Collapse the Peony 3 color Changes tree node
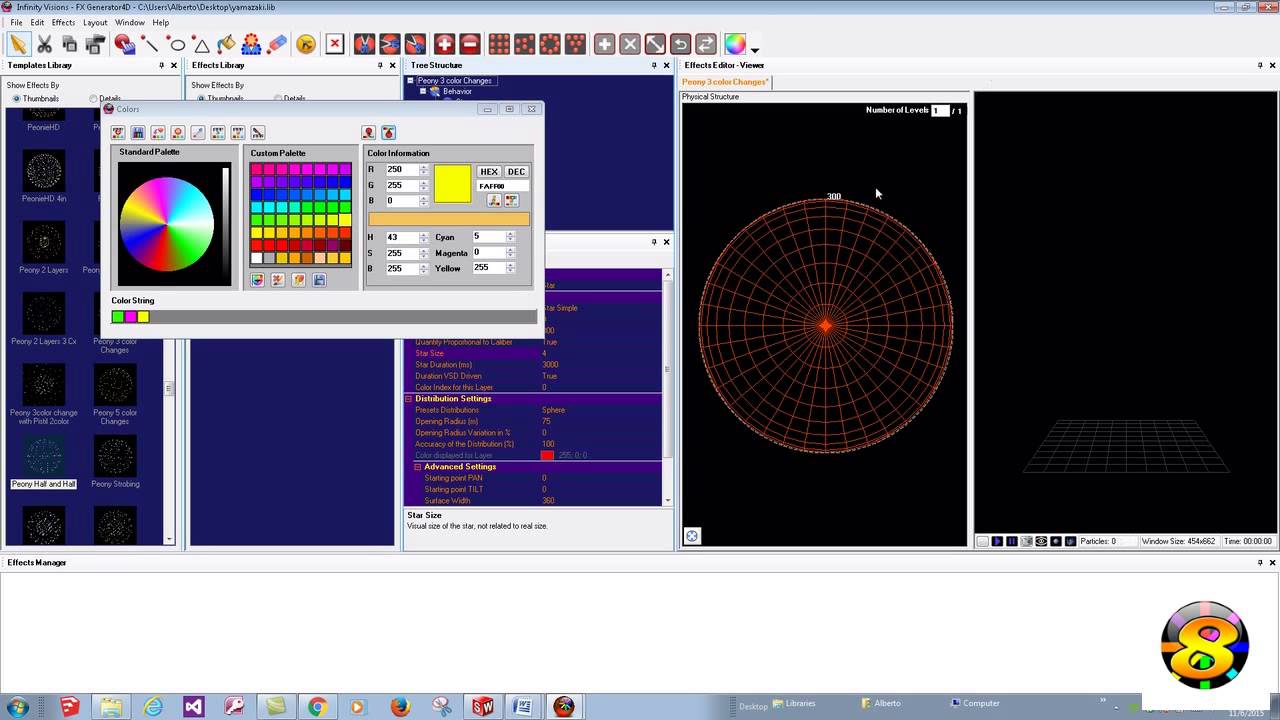 point(410,81)
